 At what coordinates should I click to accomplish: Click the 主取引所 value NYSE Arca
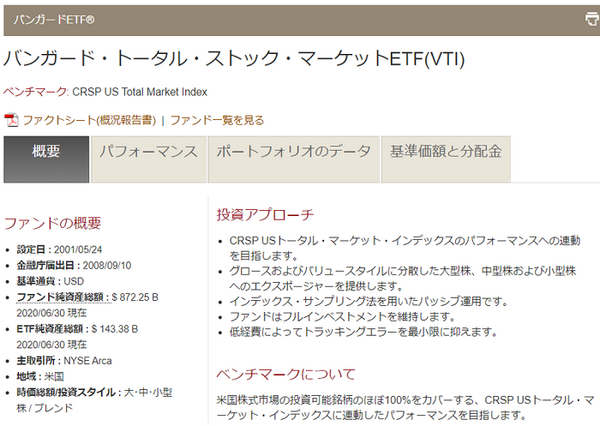(88, 361)
